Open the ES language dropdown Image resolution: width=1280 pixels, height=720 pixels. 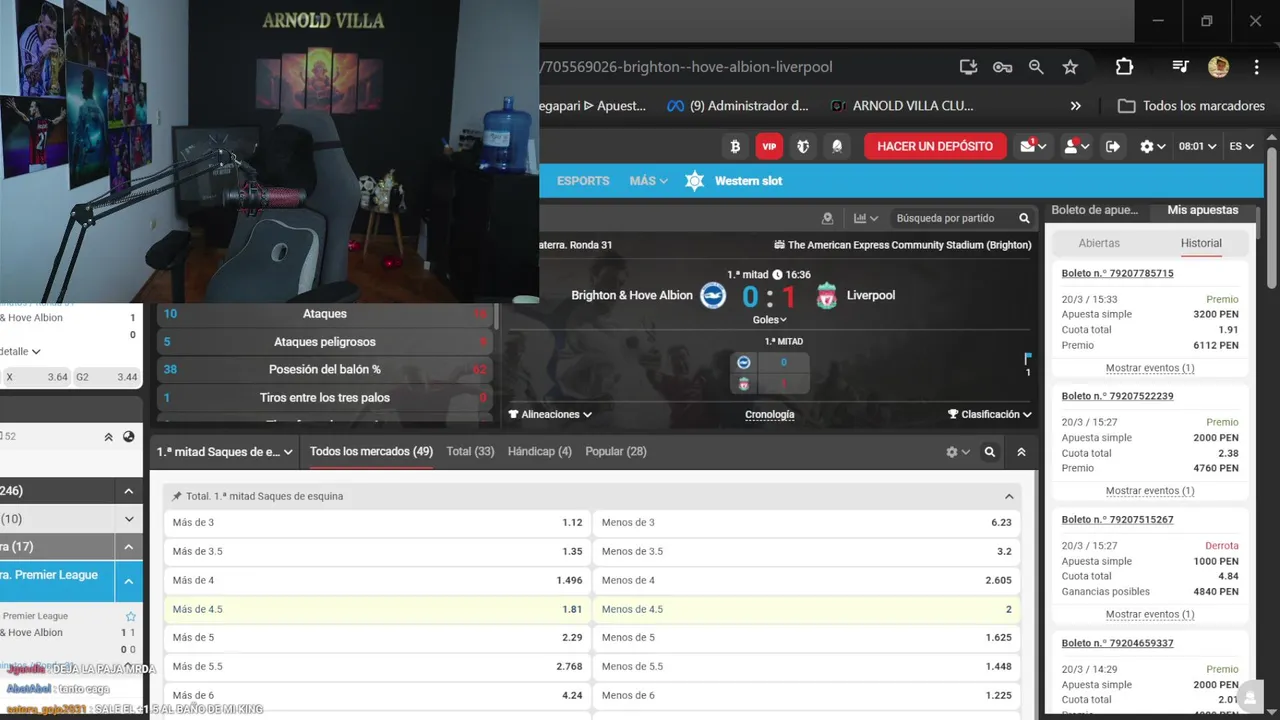click(x=1241, y=146)
